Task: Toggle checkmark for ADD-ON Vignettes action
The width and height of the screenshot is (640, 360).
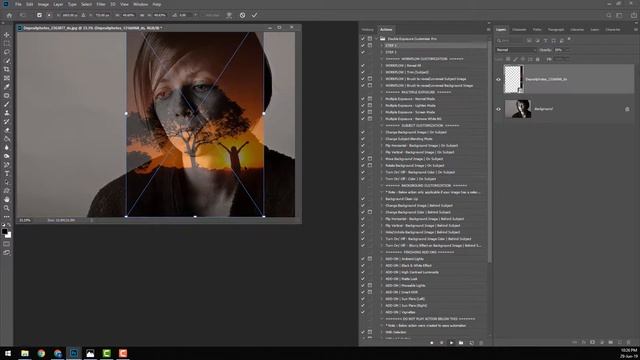Action: tap(363, 312)
